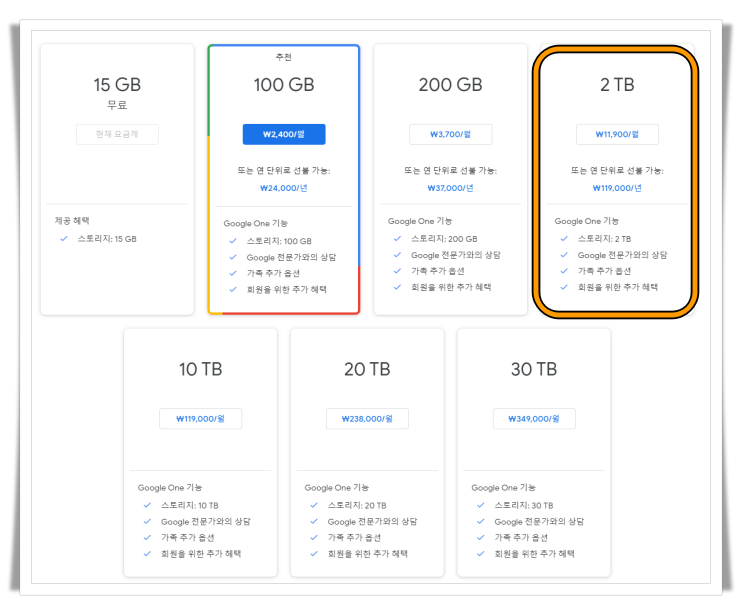Click 가족 추가 옵션 in 200 GB card
Screen dimensions: 742x615
[x=438, y=271]
